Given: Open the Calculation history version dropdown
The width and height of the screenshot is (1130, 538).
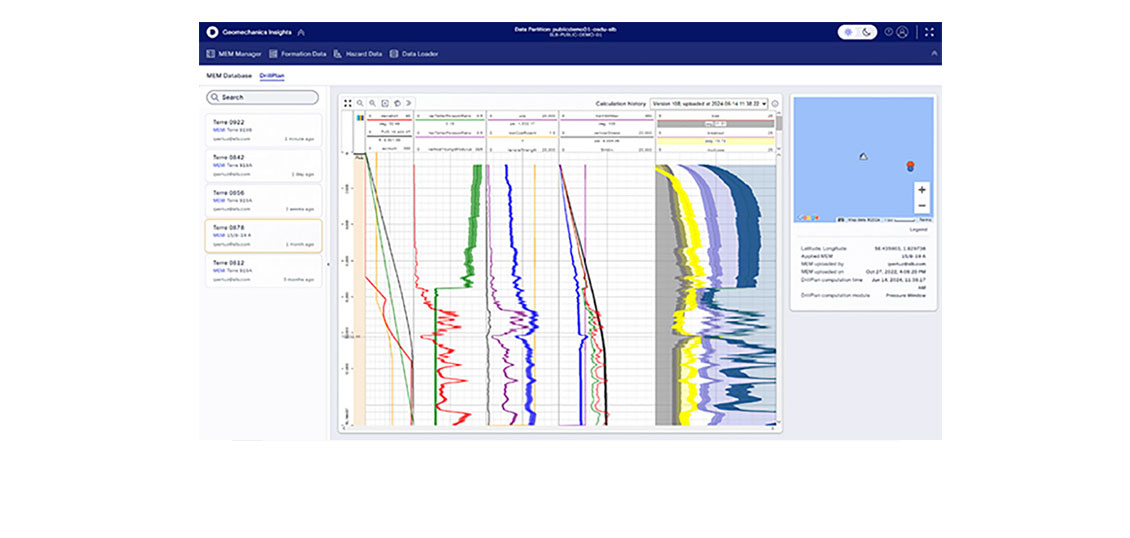Looking at the screenshot, I should pyautogui.click(x=708, y=103).
